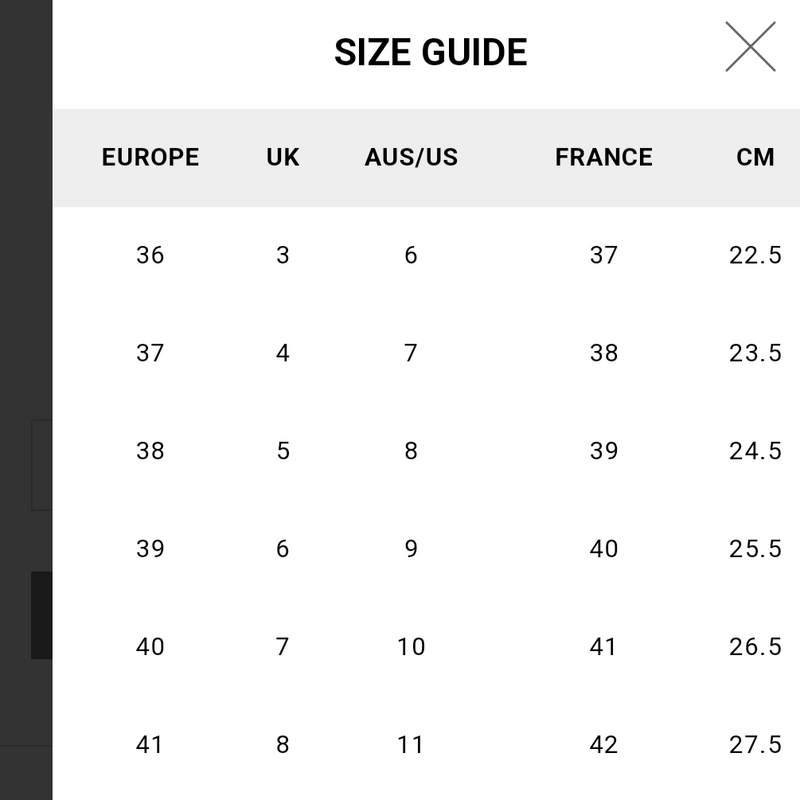This screenshot has height=800, width=800.
Task: Select Europe size 38 cell
Action: (x=150, y=451)
